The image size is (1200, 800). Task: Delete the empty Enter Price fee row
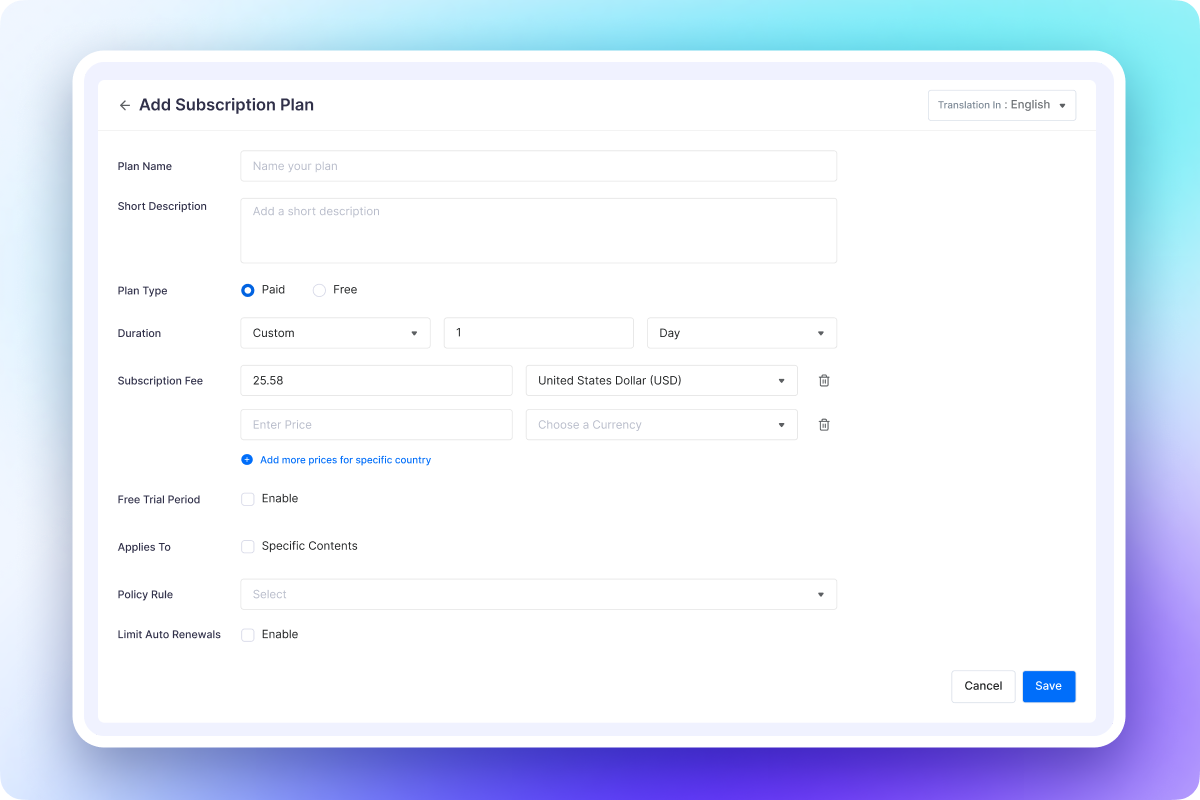pos(824,424)
